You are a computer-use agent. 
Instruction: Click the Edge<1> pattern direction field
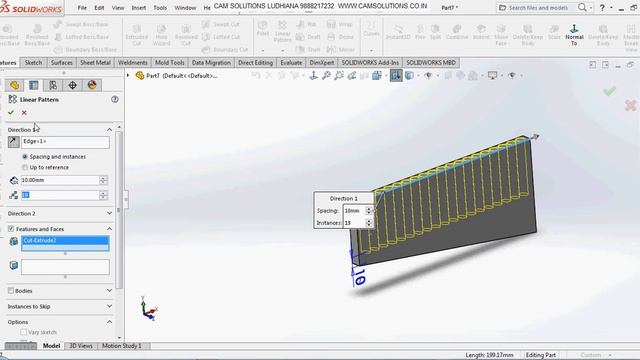click(x=65, y=142)
